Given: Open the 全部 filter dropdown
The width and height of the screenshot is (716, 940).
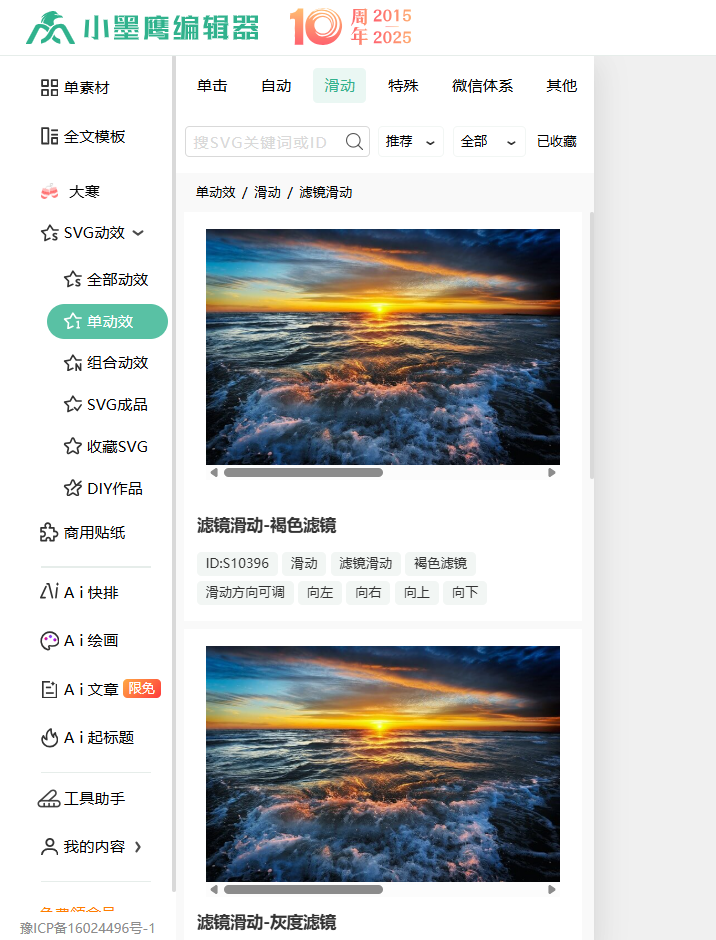Looking at the screenshot, I should pyautogui.click(x=489, y=141).
